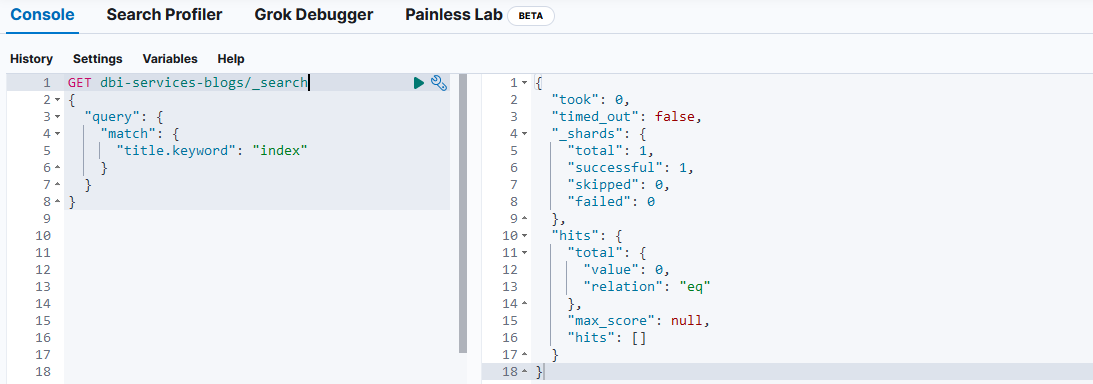
Task: Place cursor in "title.keyword" query line
Action: point(212,151)
